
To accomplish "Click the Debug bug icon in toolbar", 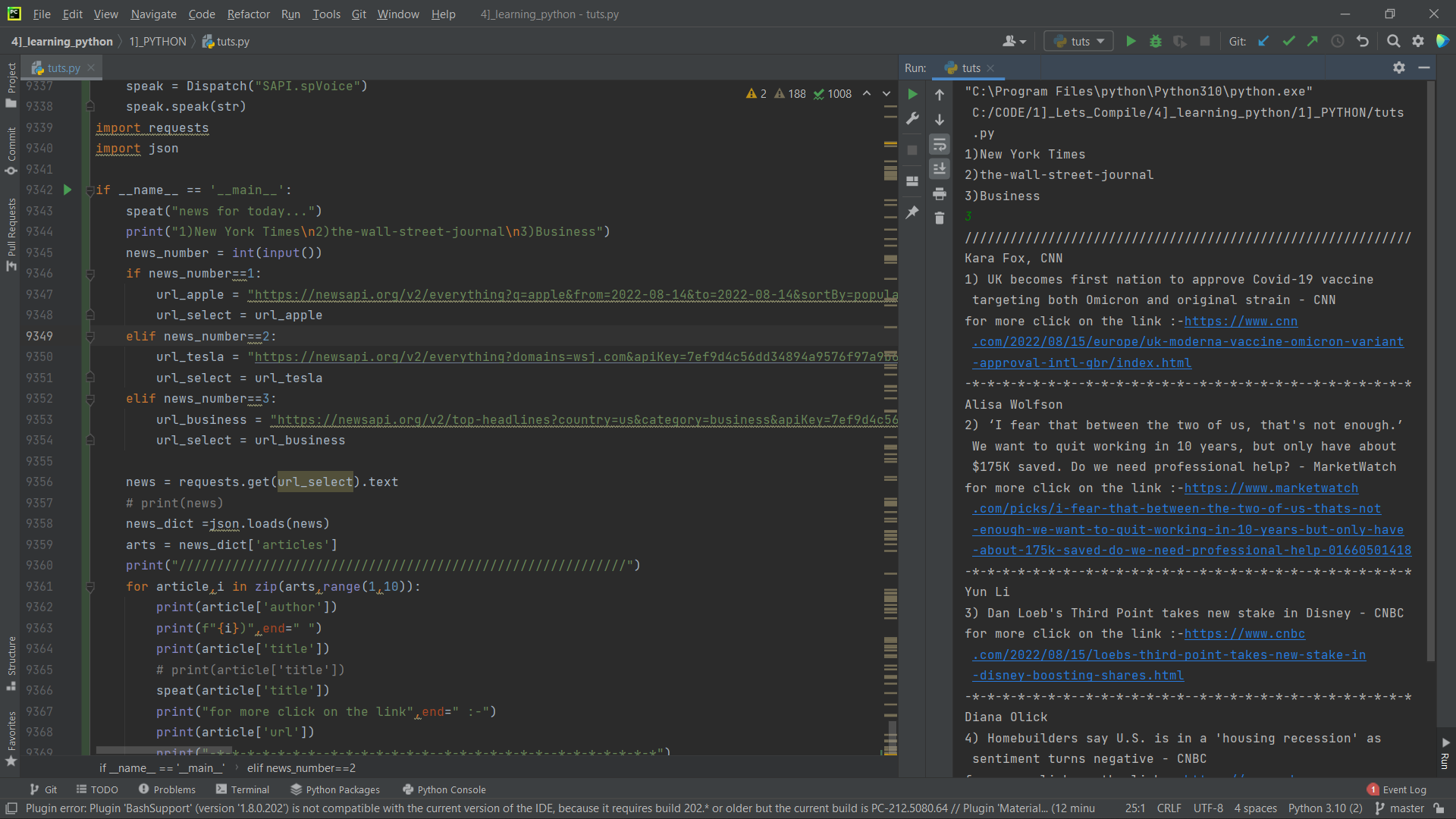I will (1156, 41).
